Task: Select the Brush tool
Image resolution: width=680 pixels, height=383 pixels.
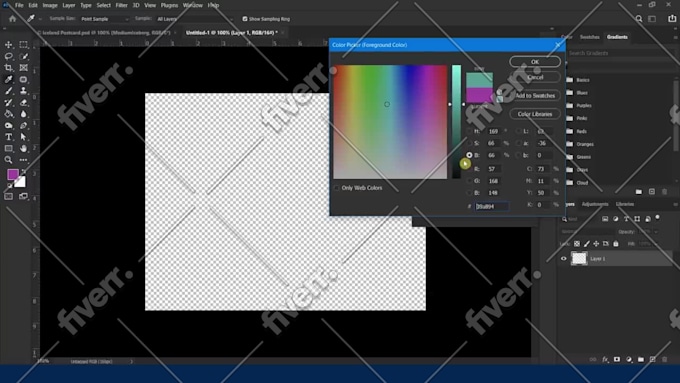Action: point(8,91)
